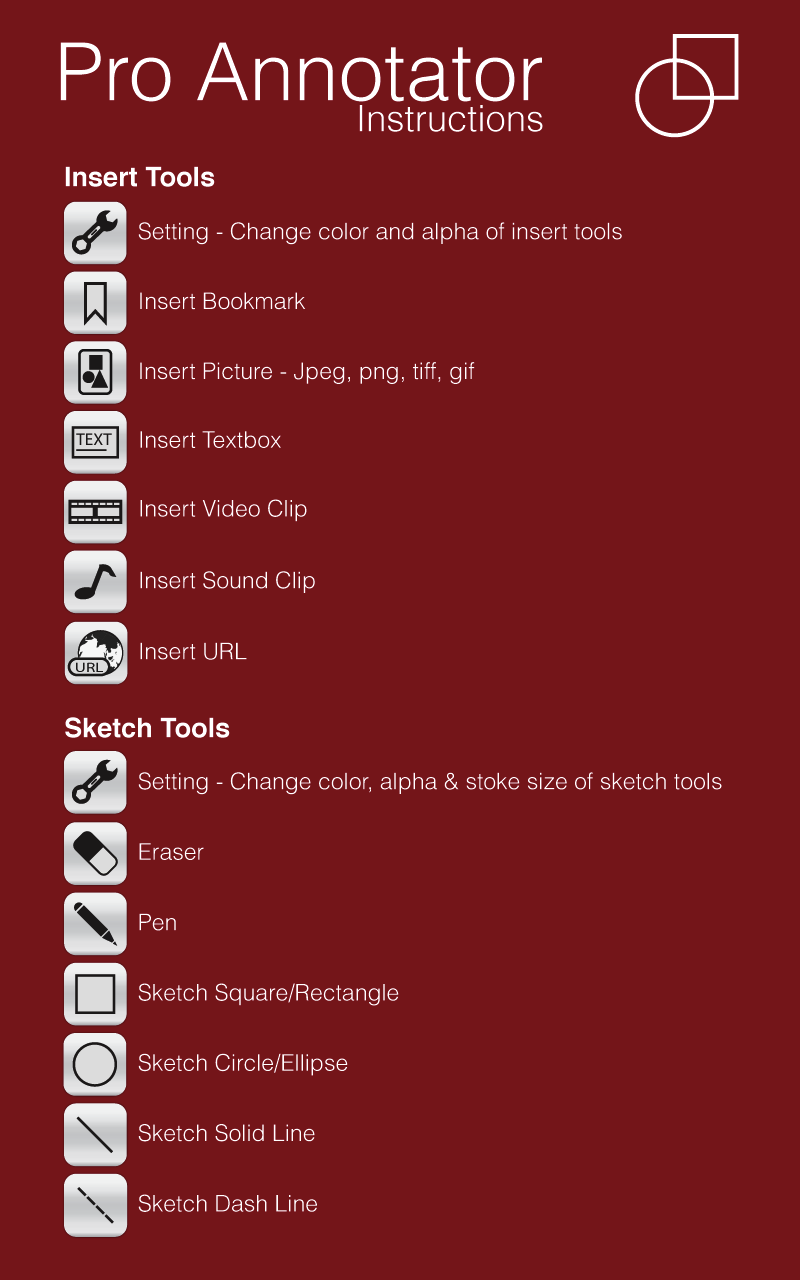This screenshot has width=800, height=1280.
Task: Select the Insert Sound Clip note icon
Action: pyautogui.click(x=95, y=581)
